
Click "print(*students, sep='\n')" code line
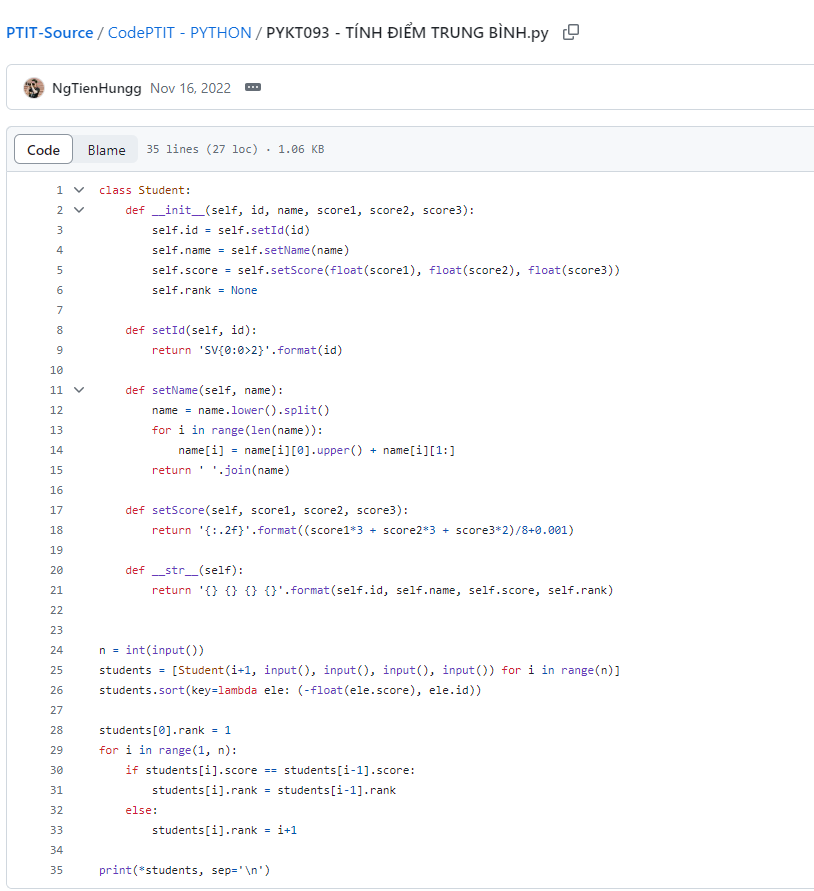[x=184, y=870]
